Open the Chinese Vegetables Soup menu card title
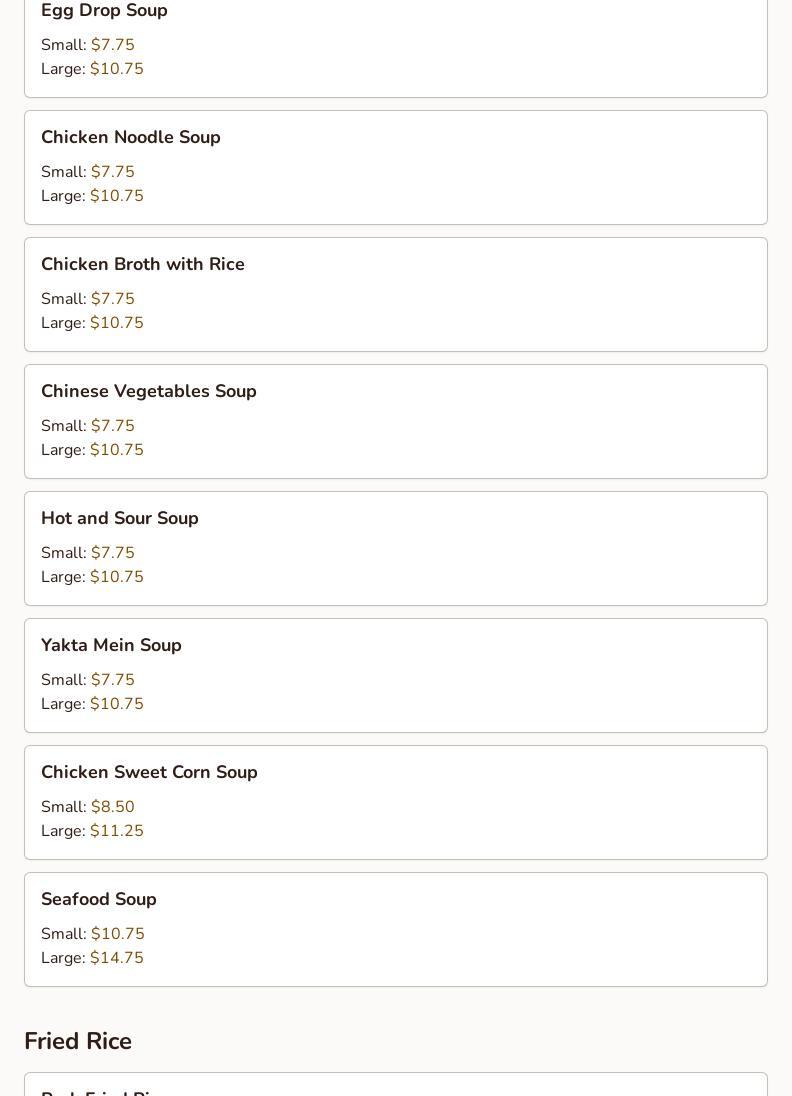 (x=148, y=391)
